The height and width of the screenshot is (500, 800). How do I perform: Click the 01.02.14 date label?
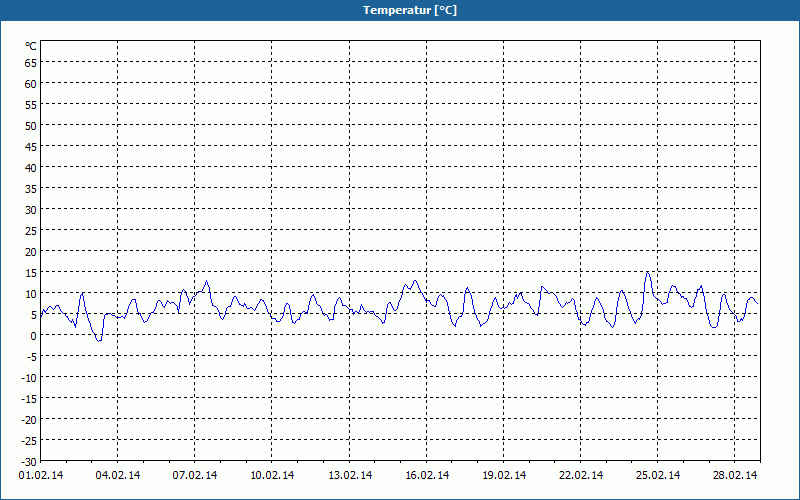(x=41, y=476)
